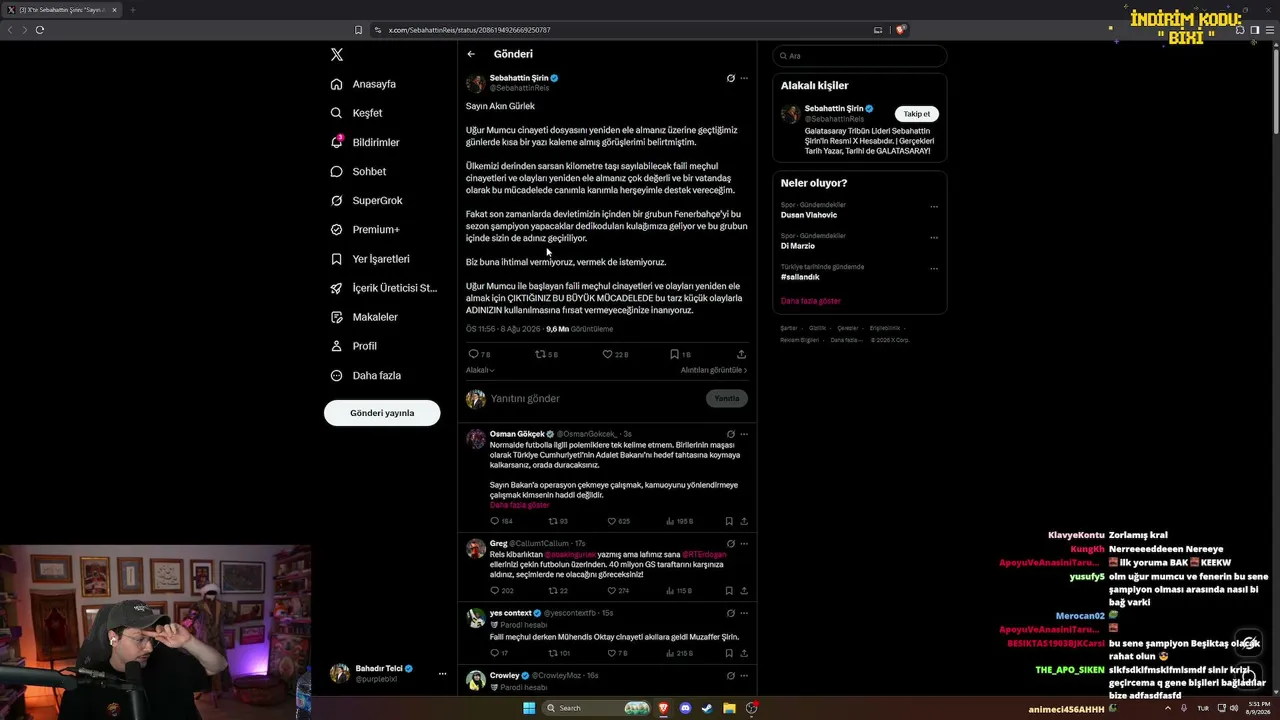Image resolution: width=1280 pixels, height=720 pixels.
Task: Like Sebahattin Şirin's main post
Action: pyautogui.click(x=607, y=354)
